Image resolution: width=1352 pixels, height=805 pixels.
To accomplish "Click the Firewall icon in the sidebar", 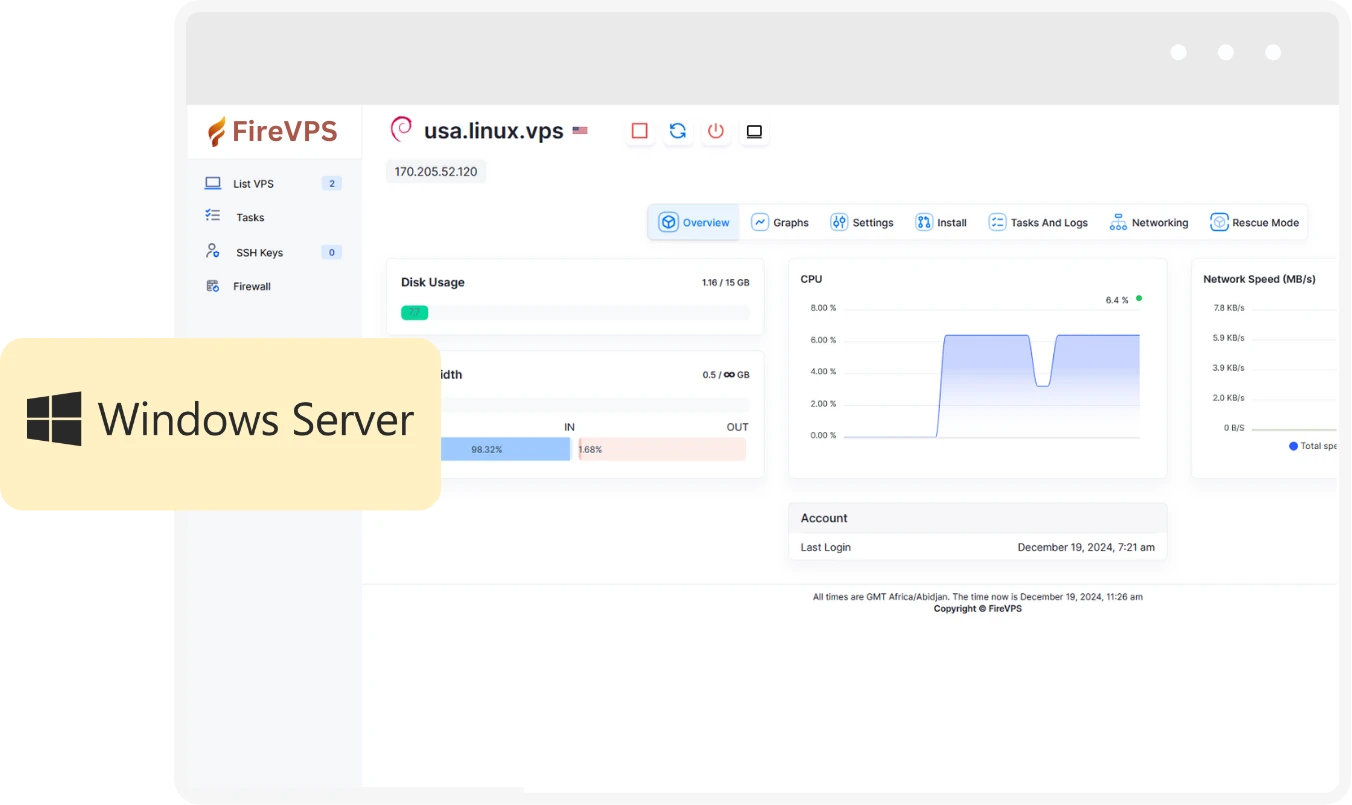I will (x=212, y=286).
